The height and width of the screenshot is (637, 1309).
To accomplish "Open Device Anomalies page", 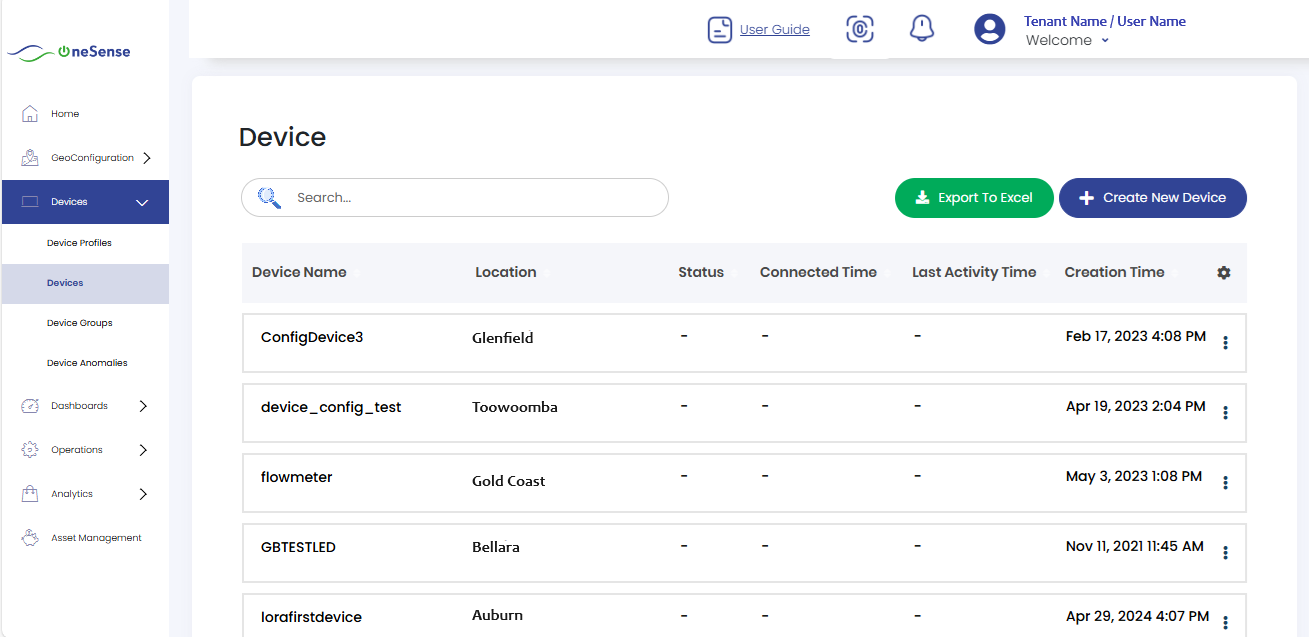I will 87,363.
